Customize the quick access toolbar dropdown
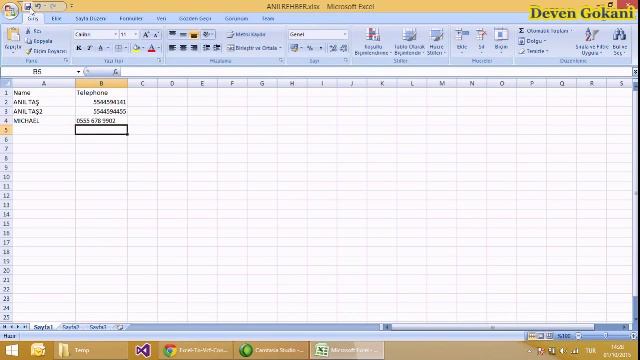Viewport: 640px width, 360px height. point(72,6)
